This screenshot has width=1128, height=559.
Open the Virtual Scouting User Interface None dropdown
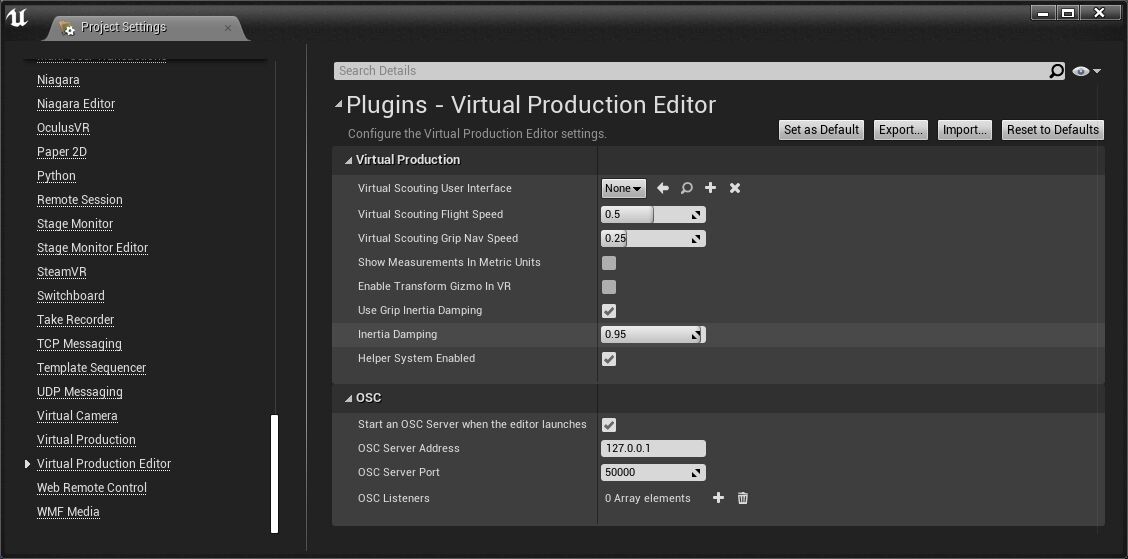coord(623,188)
